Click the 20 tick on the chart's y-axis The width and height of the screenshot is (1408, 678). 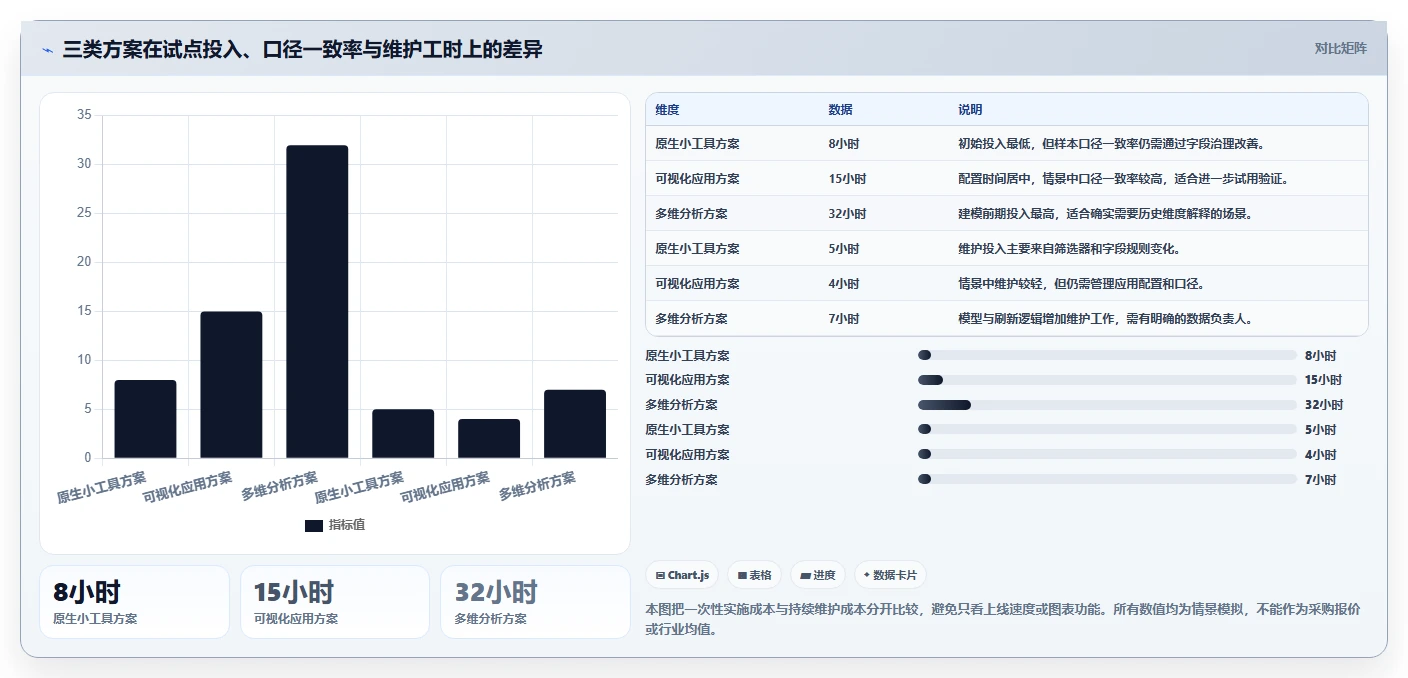[x=84, y=263]
